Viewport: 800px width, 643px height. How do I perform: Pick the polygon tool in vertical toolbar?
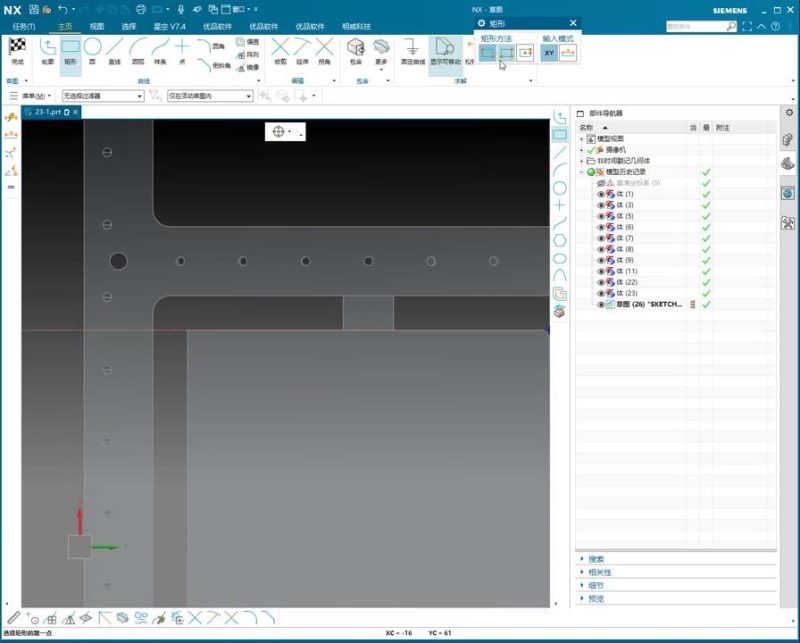point(560,240)
